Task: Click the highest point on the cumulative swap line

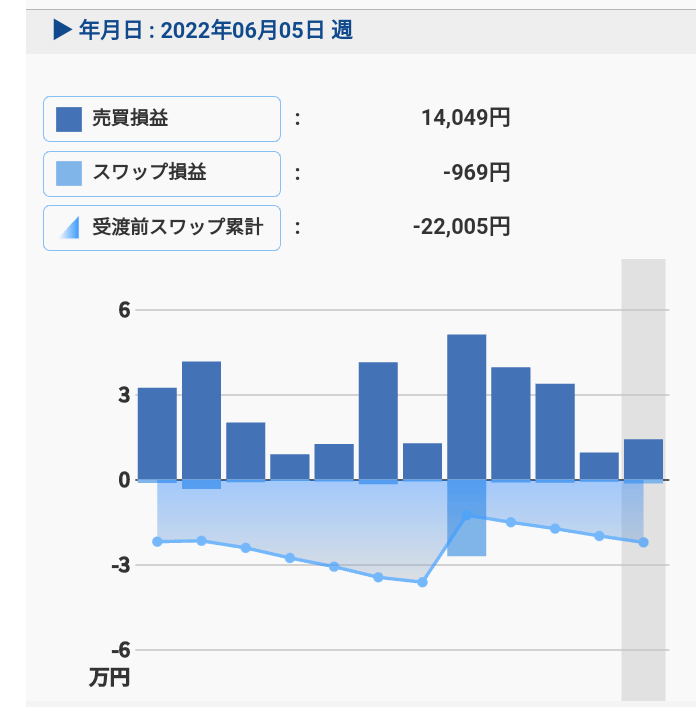Action: click(466, 515)
